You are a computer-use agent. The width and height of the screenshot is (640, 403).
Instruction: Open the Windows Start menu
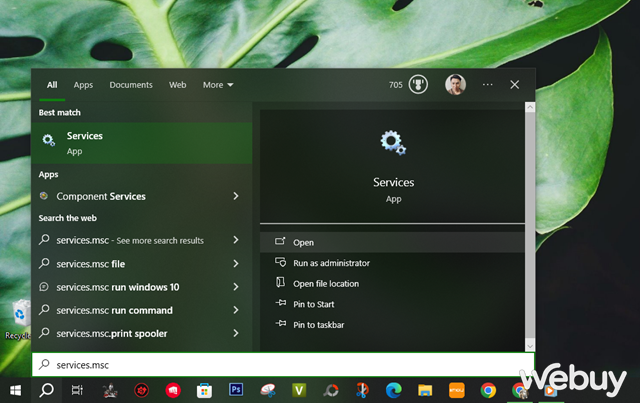click(16, 391)
